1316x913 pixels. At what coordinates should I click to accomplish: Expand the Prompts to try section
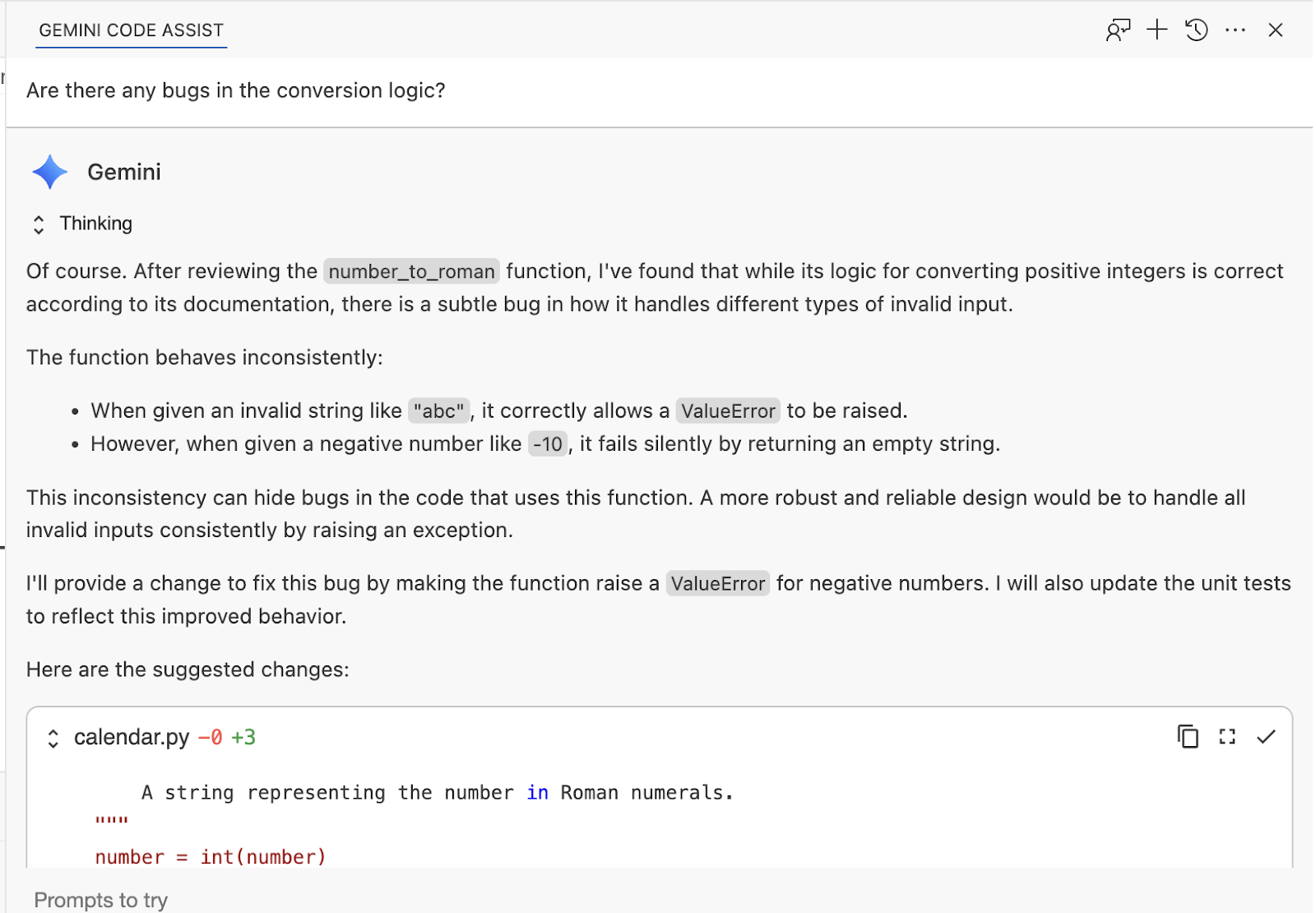[101, 900]
